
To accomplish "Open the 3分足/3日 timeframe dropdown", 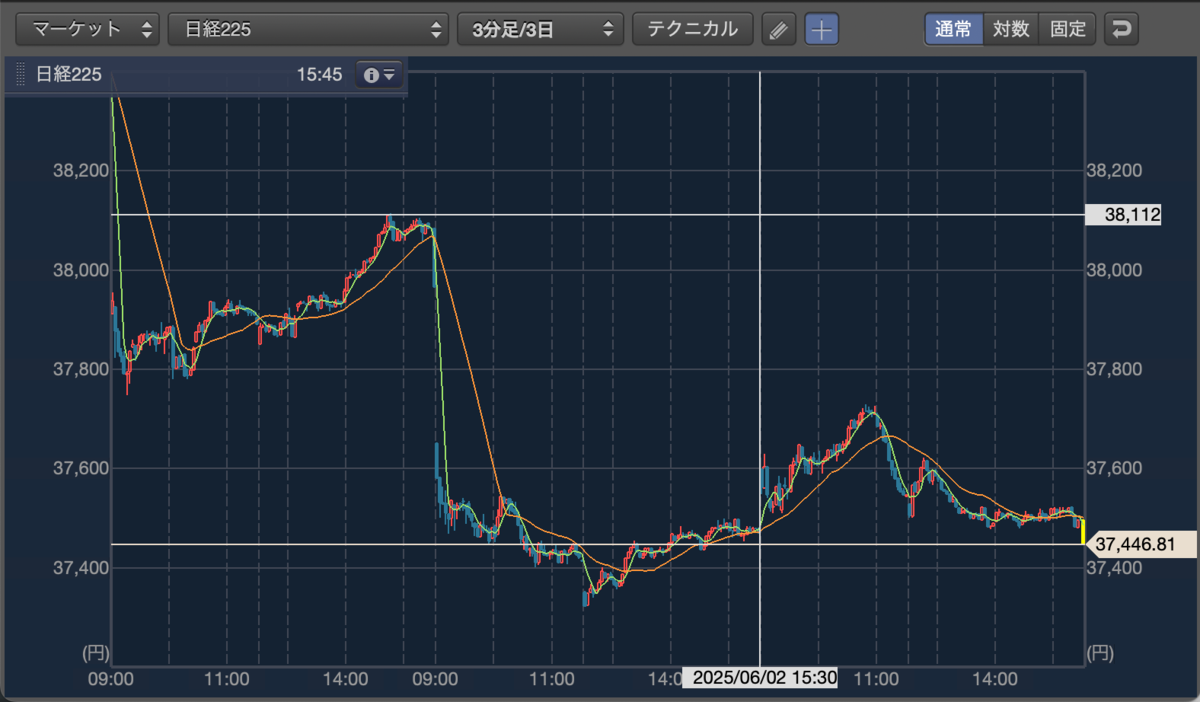I will (x=540, y=29).
